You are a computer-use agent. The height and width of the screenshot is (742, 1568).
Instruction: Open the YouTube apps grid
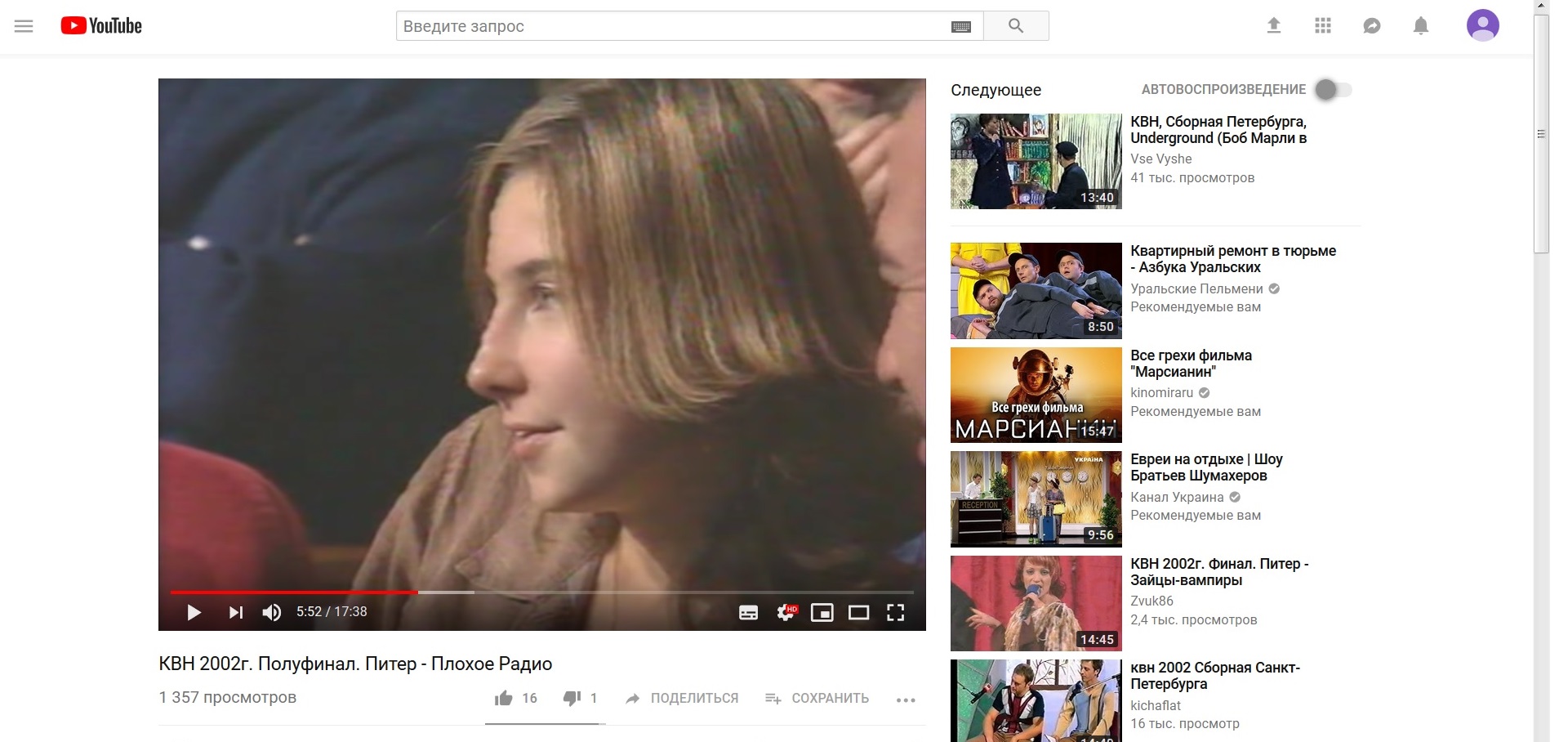point(1323,26)
